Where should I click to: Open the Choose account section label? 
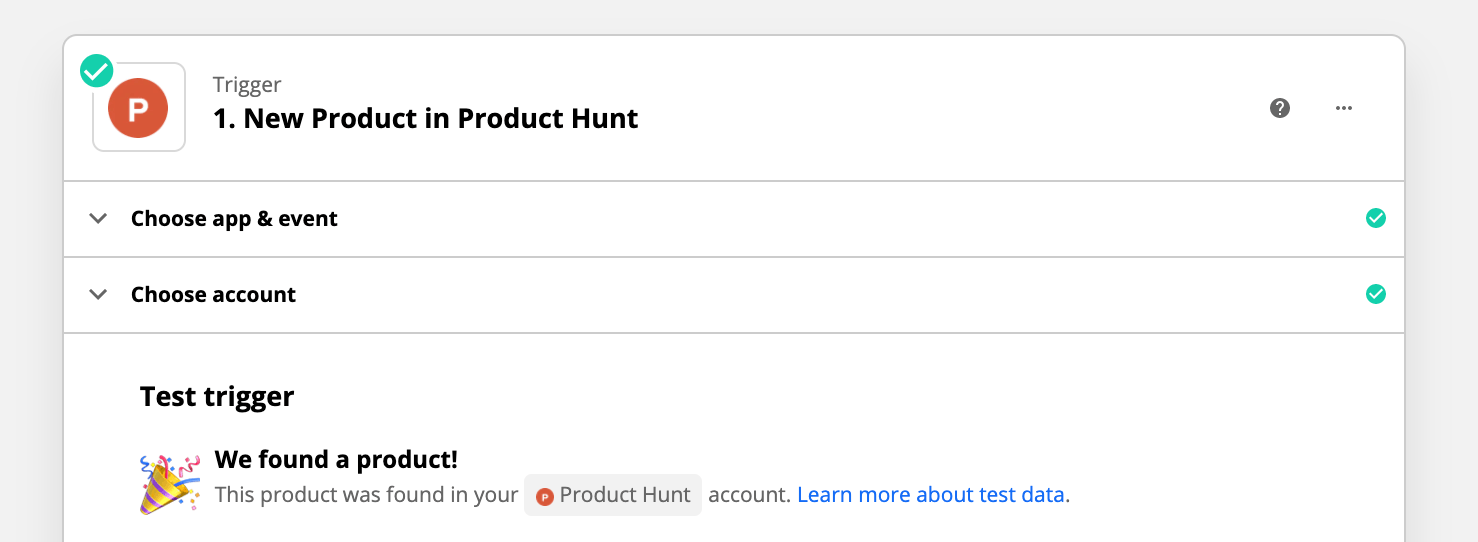(x=213, y=295)
